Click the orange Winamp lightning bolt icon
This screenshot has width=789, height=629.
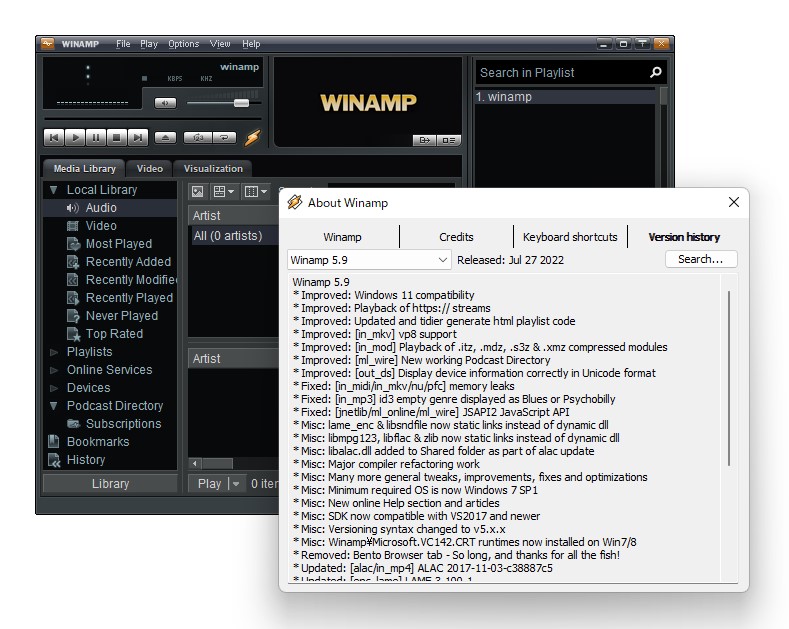tap(252, 137)
